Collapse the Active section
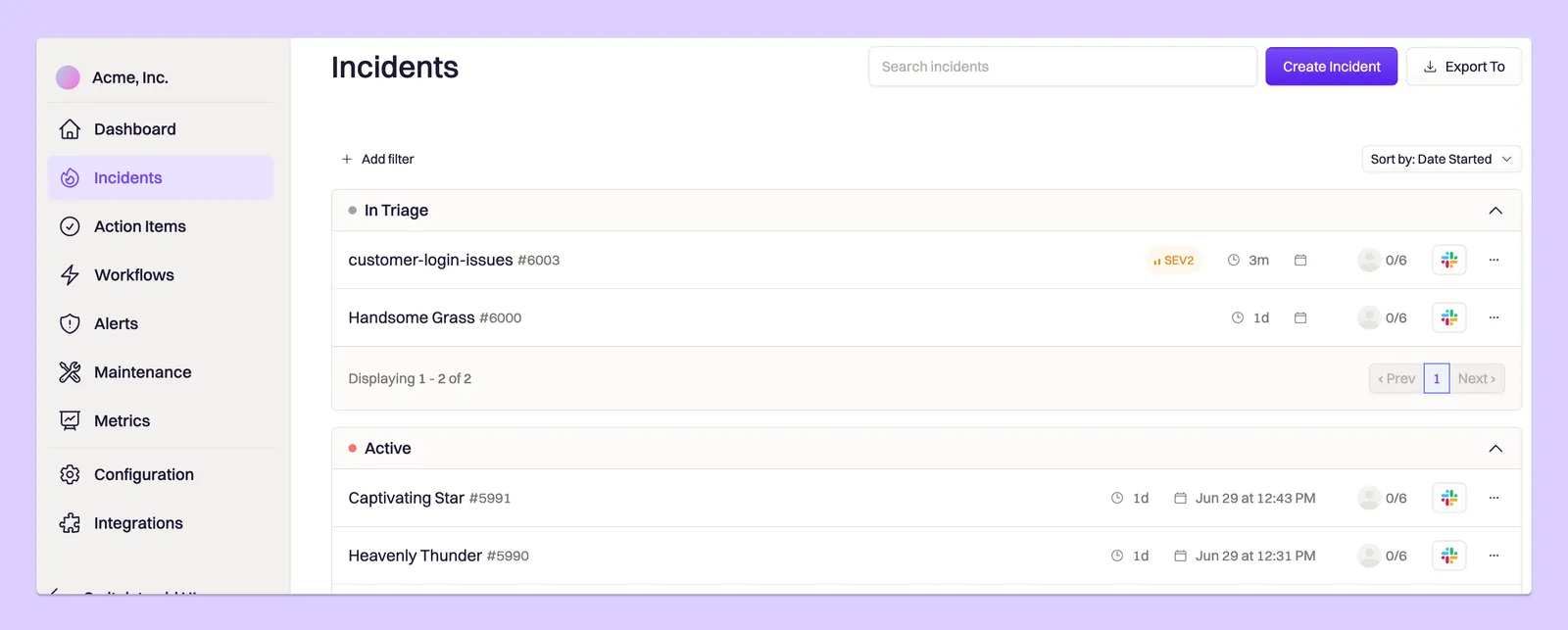The height and width of the screenshot is (630, 1568). click(x=1495, y=449)
